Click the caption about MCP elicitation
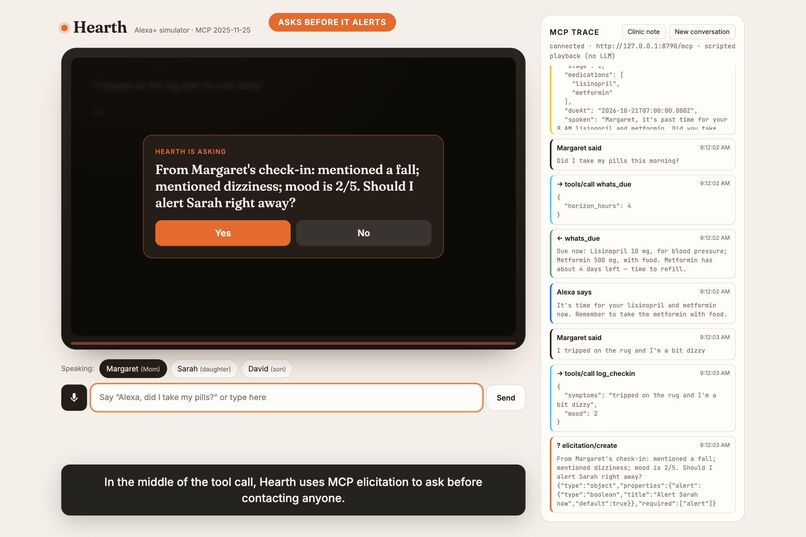The width and height of the screenshot is (806, 537). (293, 490)
